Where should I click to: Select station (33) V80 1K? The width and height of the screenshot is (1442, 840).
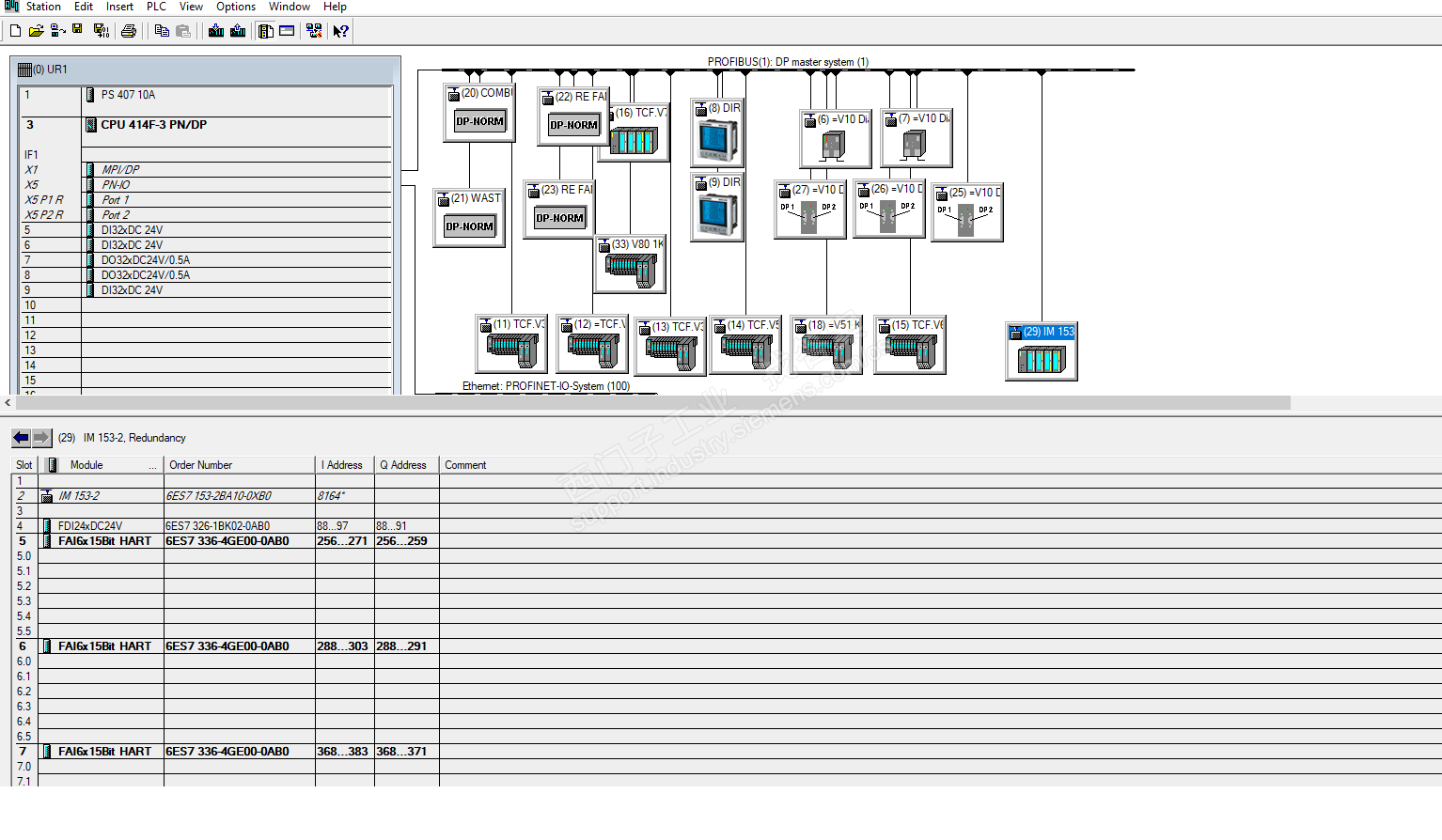pos(630,264)
